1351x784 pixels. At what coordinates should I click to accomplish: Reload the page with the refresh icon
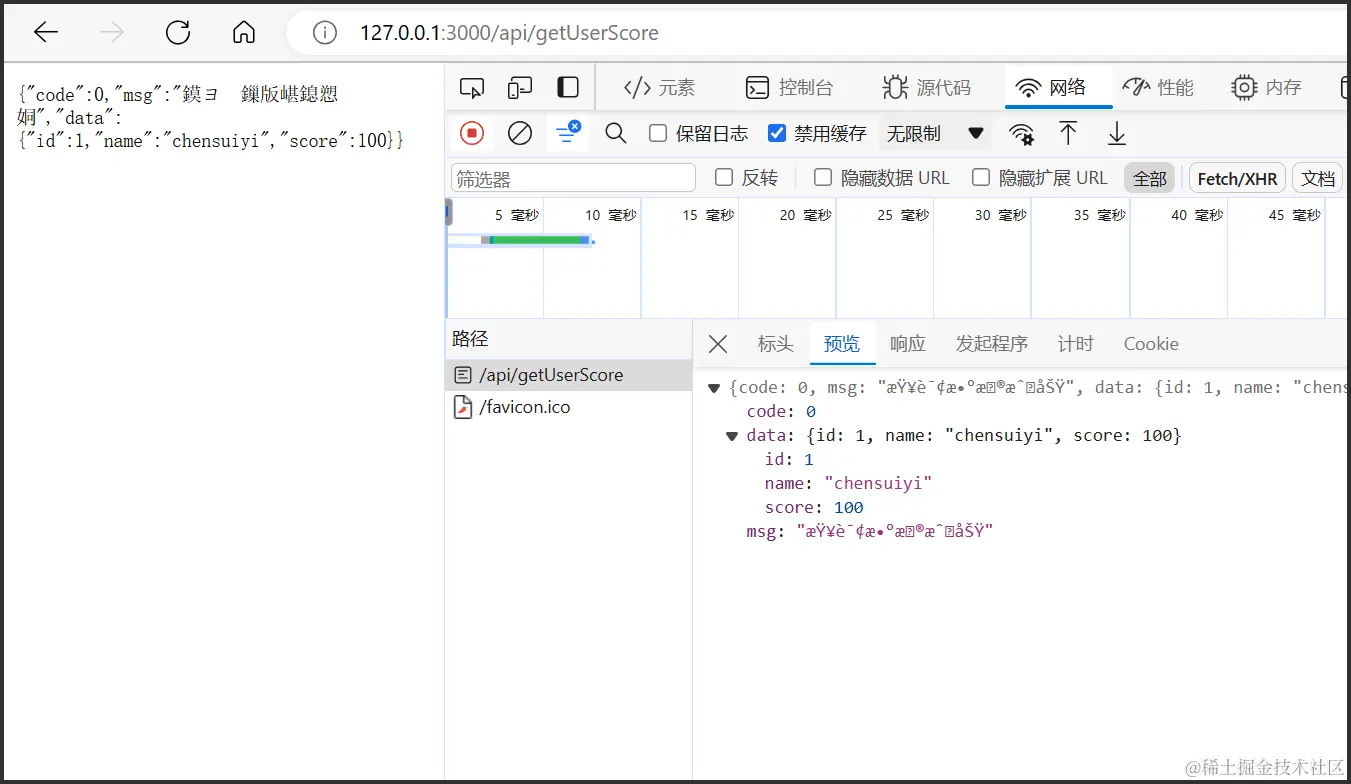178,33
